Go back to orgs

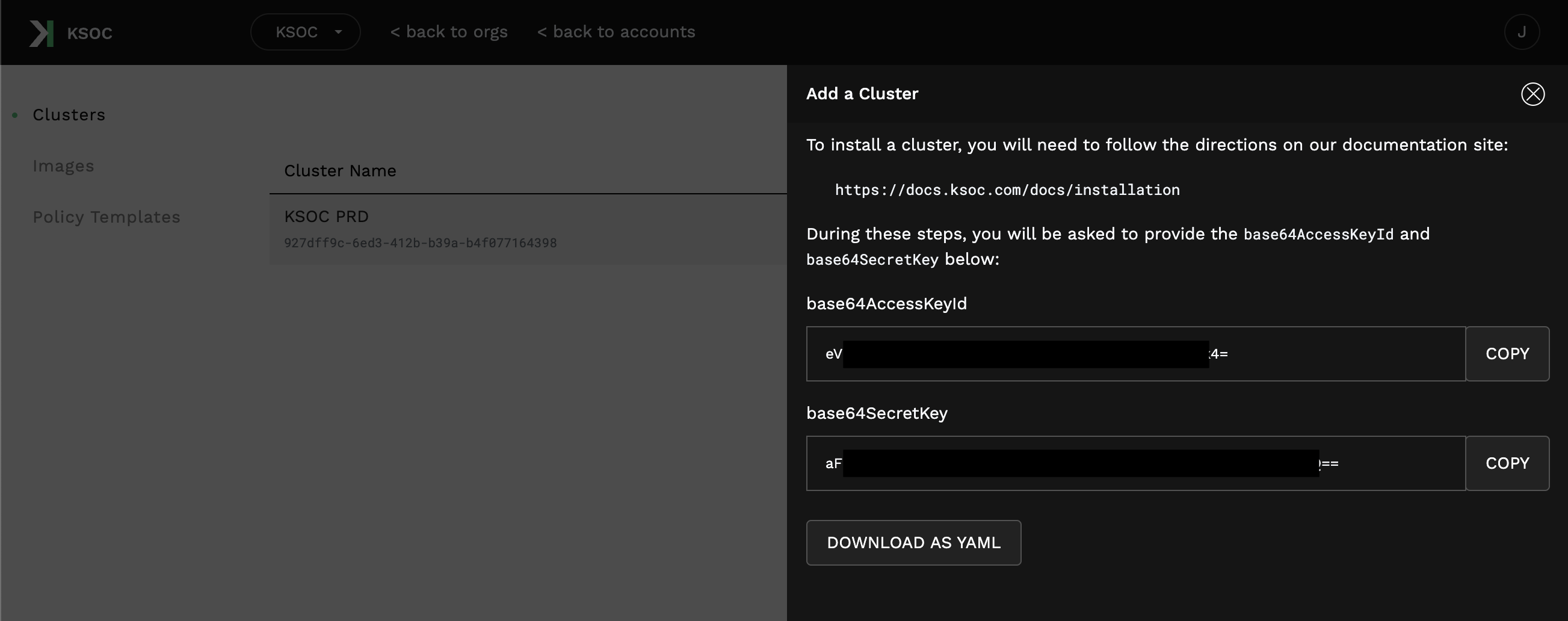(x=449, y=32)
